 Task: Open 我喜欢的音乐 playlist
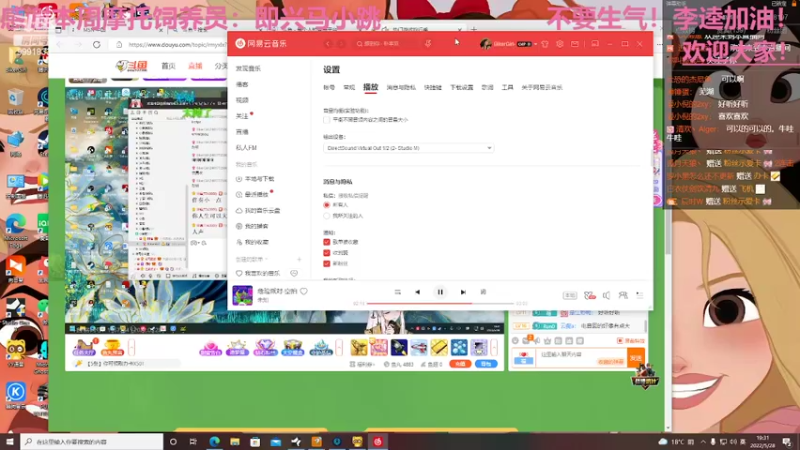[x=258, y=273]
